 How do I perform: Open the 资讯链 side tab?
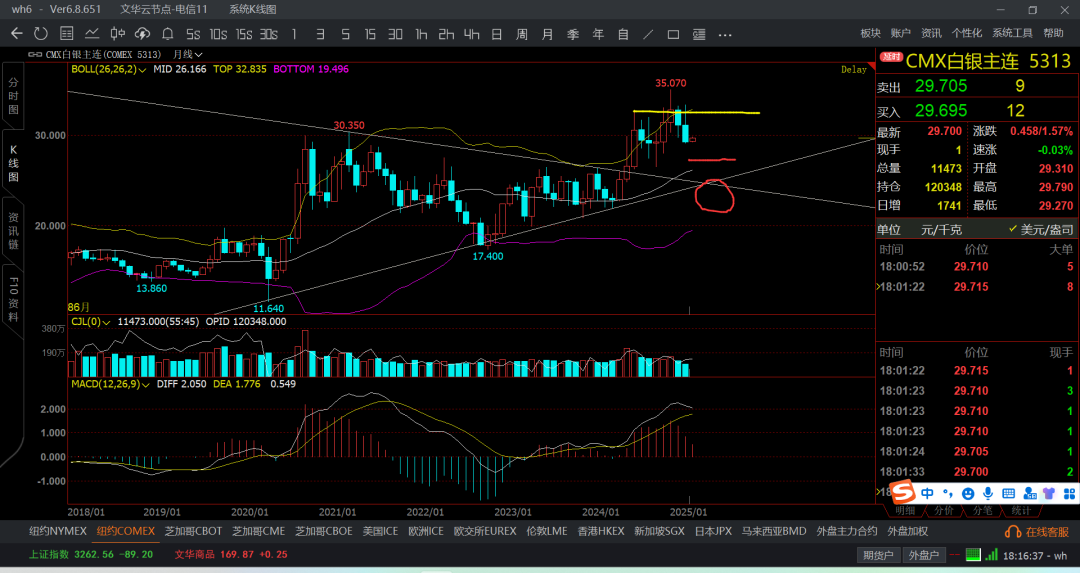pos(13,231)
